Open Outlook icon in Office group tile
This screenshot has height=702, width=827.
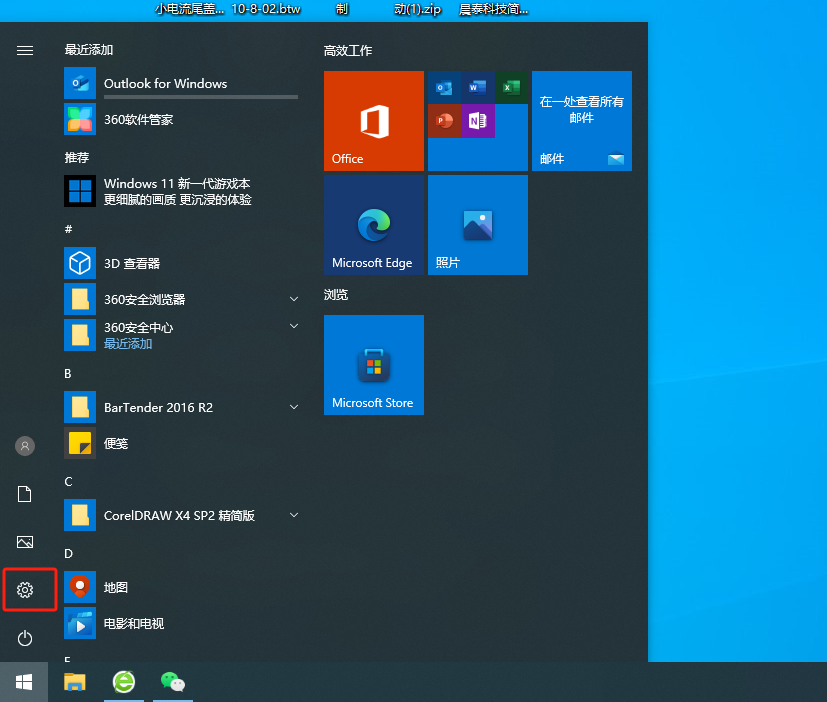pyautogui.click(x=444, y=88)
